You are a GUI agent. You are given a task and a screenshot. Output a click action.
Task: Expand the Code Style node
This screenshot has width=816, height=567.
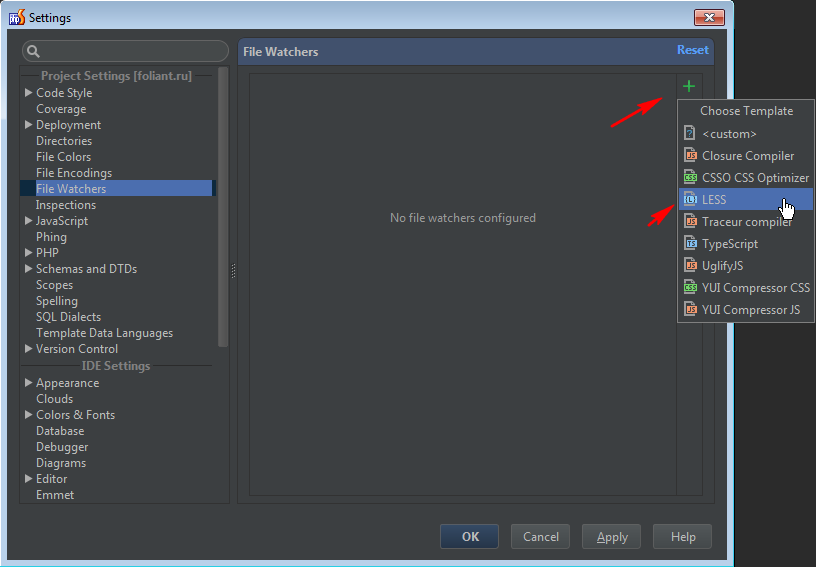pyautogui.click(x=29, y=93)
